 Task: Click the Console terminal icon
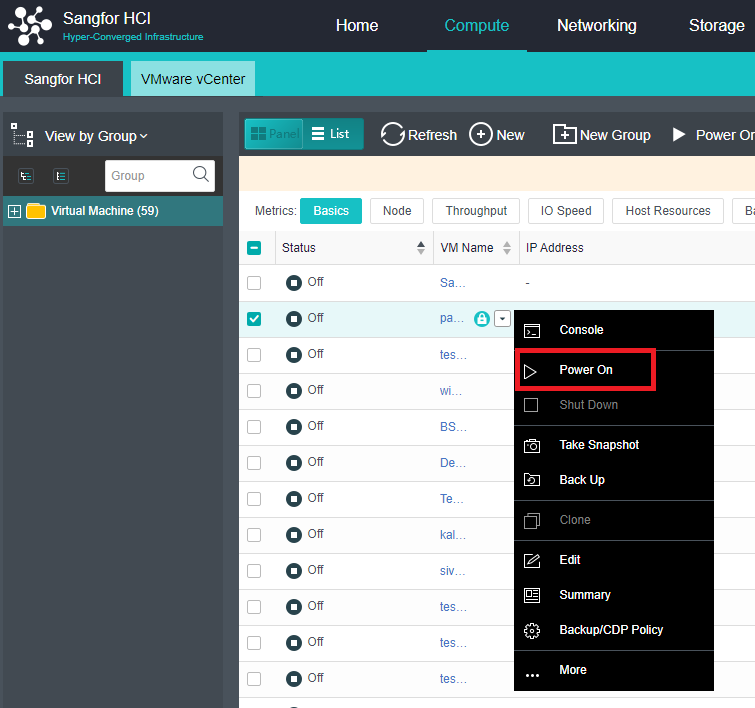pyautogui.click(x=532, y=330)
